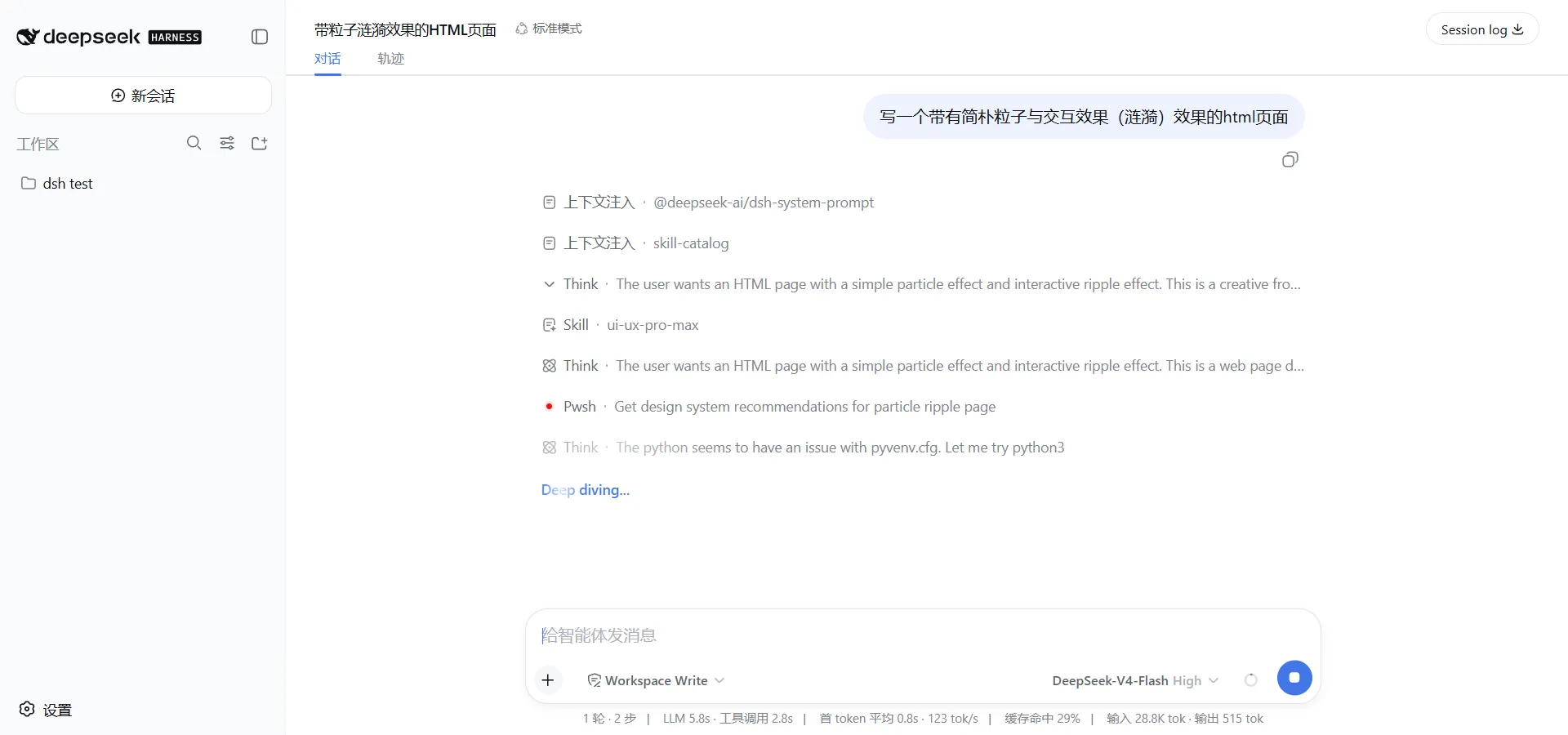Open workspace search magnifier icon
This screenshot has width=1568, height=735.
tap(194, 143)
